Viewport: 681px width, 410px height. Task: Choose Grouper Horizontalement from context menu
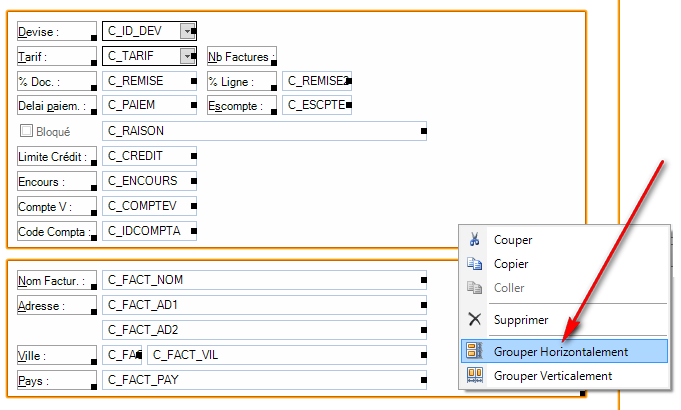[560, 352]
